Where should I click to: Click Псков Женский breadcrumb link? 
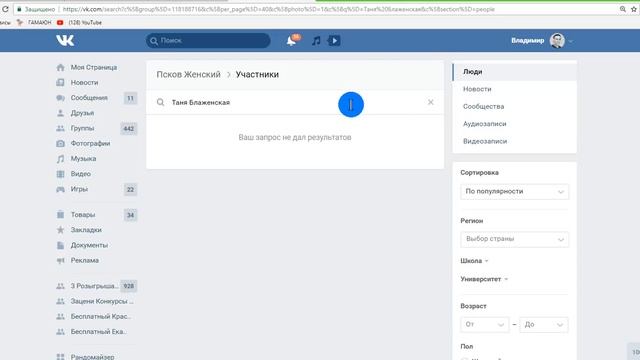[x=188, y=74]
